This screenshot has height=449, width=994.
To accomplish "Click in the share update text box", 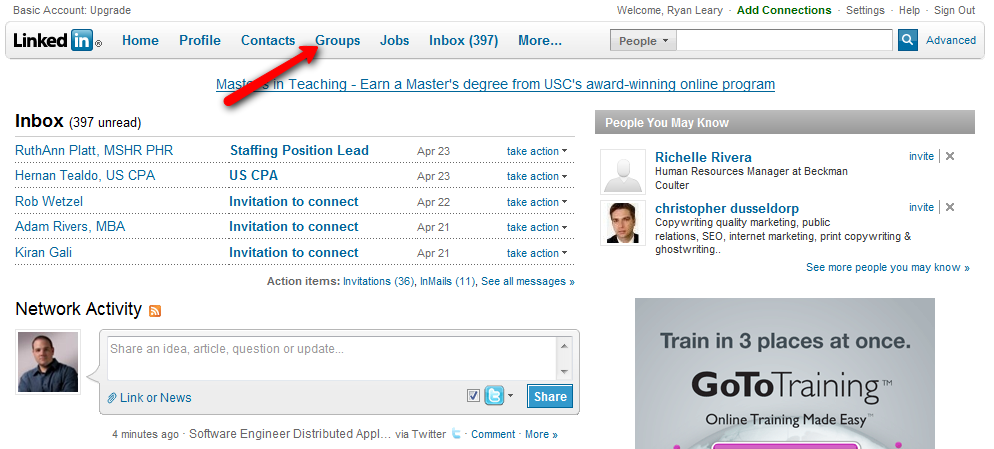I will [x=332, y=358].
